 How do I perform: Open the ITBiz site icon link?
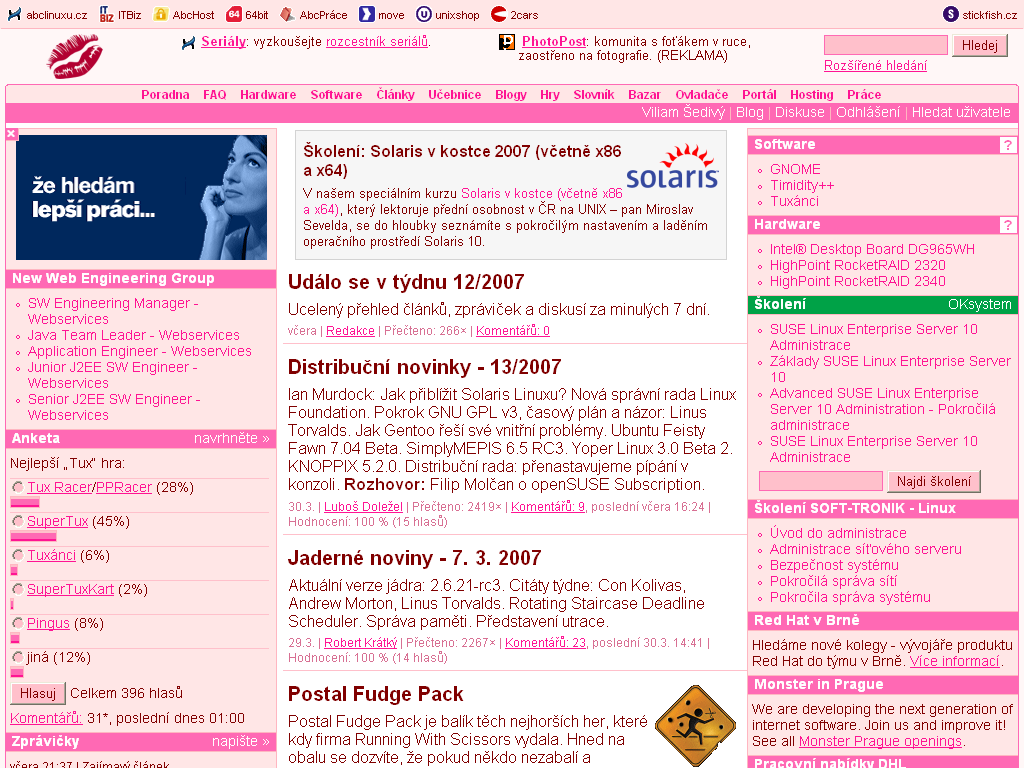pos(106,14)
